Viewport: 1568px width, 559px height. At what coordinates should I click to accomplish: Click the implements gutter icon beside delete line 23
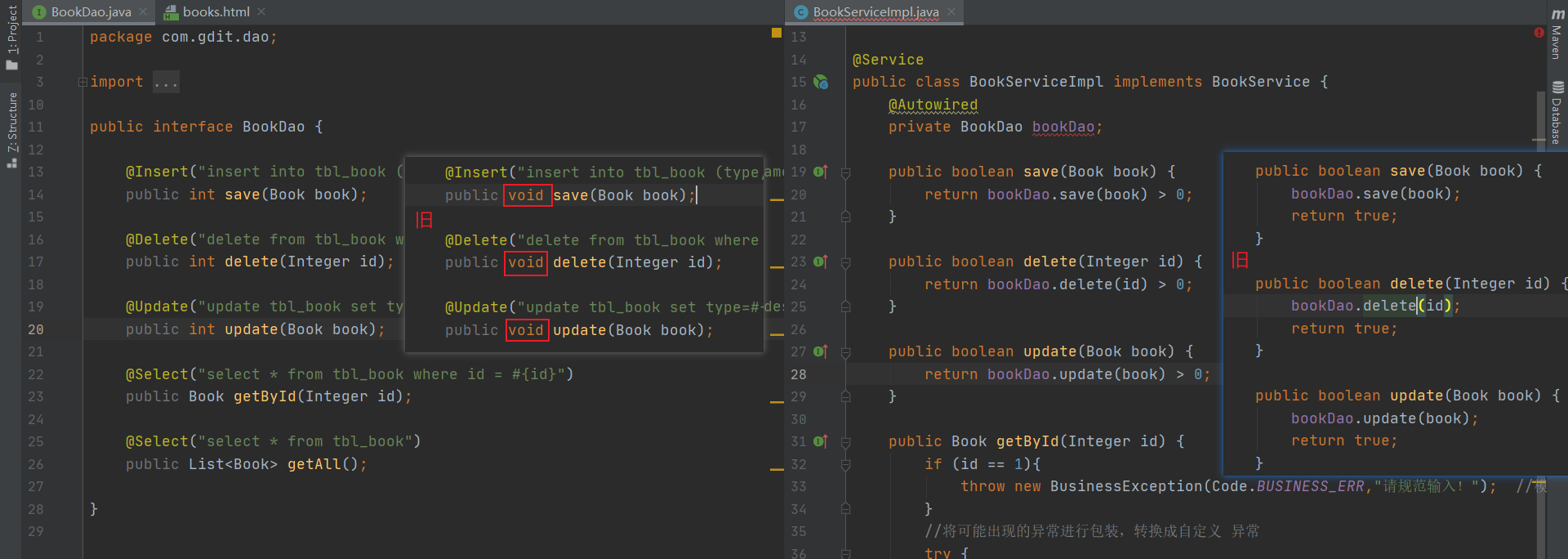click(x=821, y=262)
